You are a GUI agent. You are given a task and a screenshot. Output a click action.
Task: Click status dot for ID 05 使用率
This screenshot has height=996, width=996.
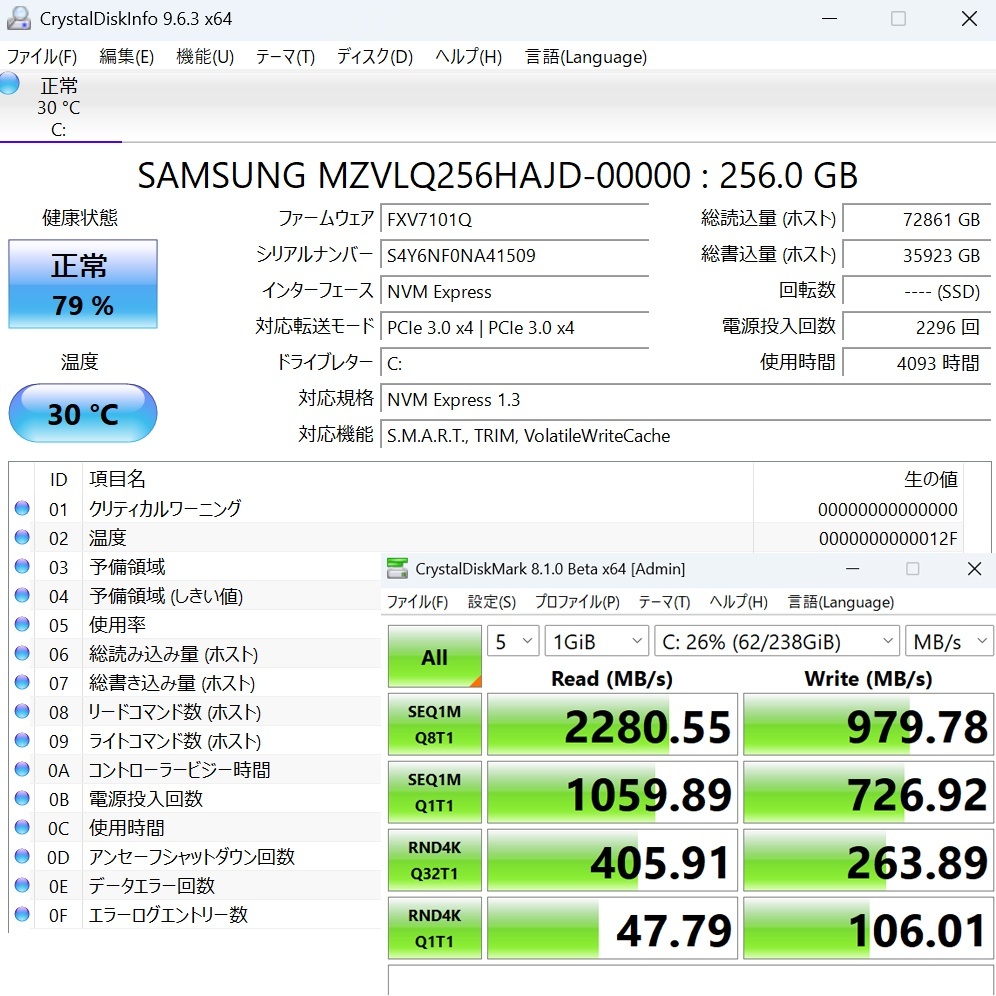[x=22, y=624]
